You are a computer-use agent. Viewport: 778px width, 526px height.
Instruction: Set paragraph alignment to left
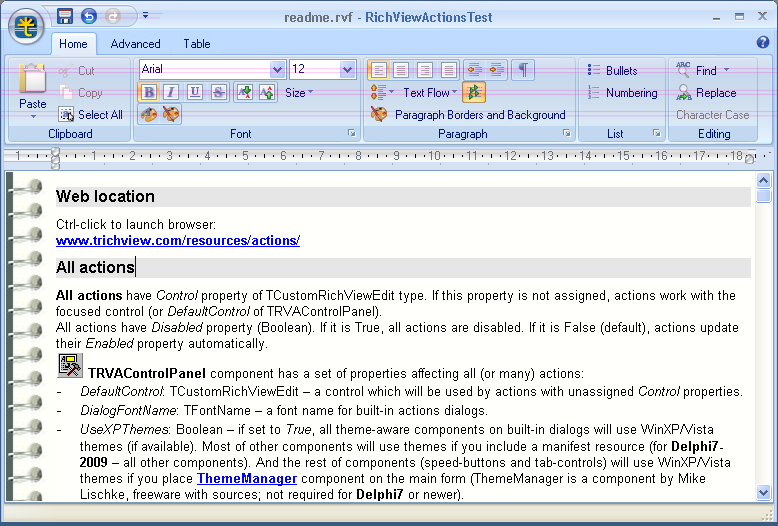click(379, 70)
